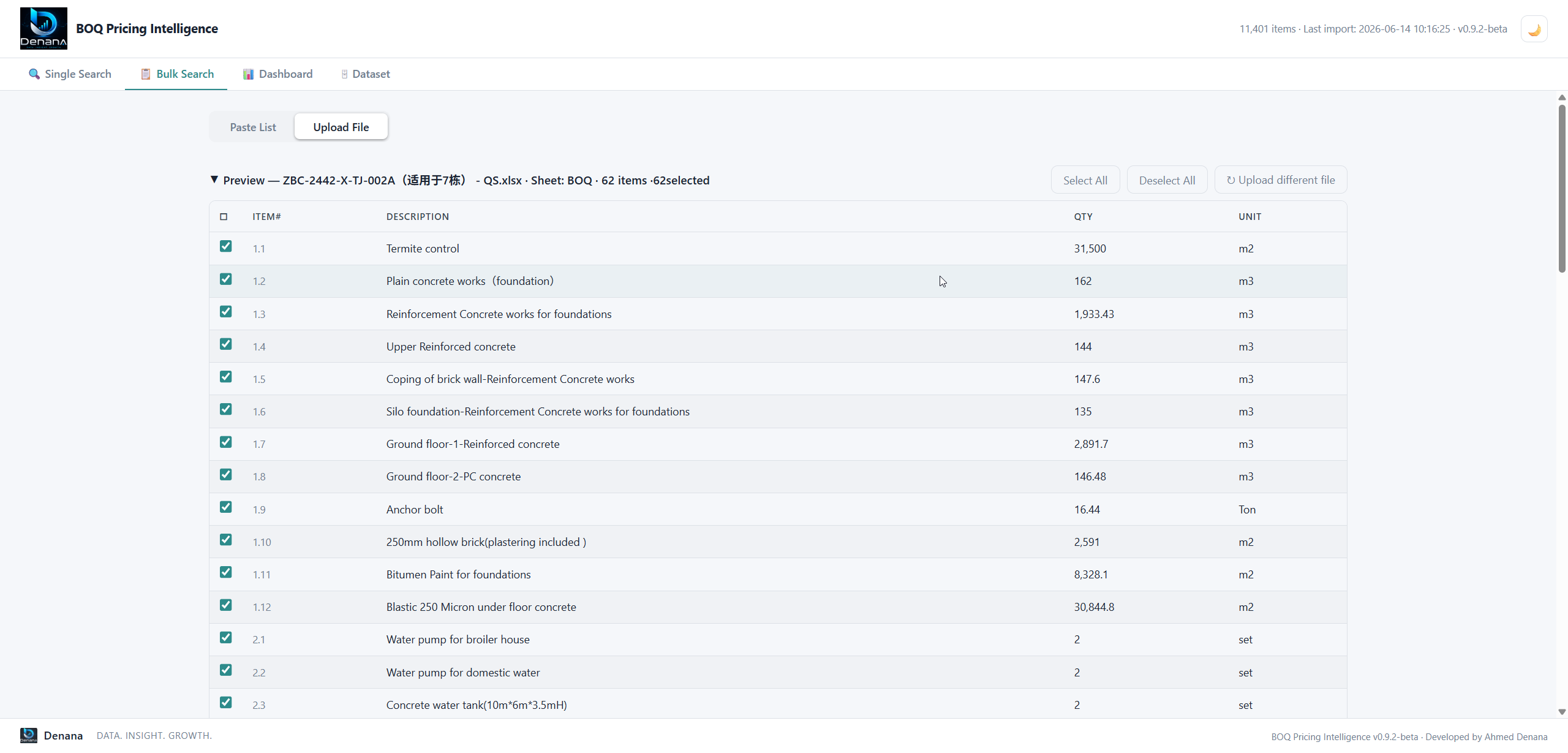
Task: Click the Single Search magnifier icon
Action: (x=34, y=74)
